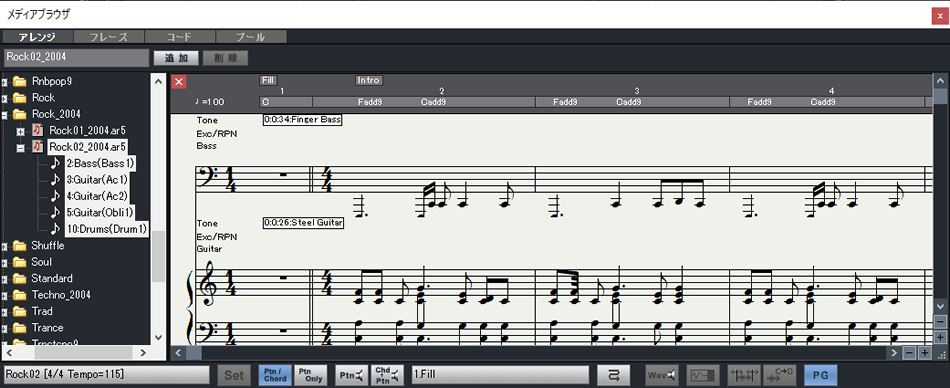This screenshot has height=388, width=950.
Task: Click the Fadd9 chord in measure 2
Action: 370,102
